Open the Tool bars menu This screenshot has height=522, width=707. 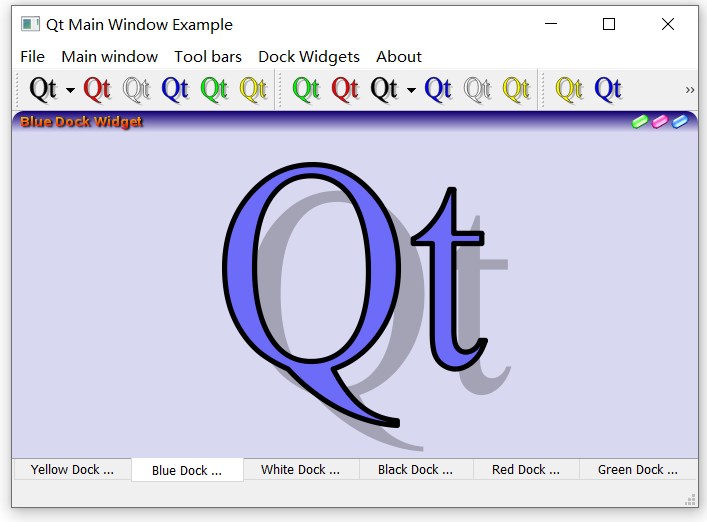[x=208, y=57]
